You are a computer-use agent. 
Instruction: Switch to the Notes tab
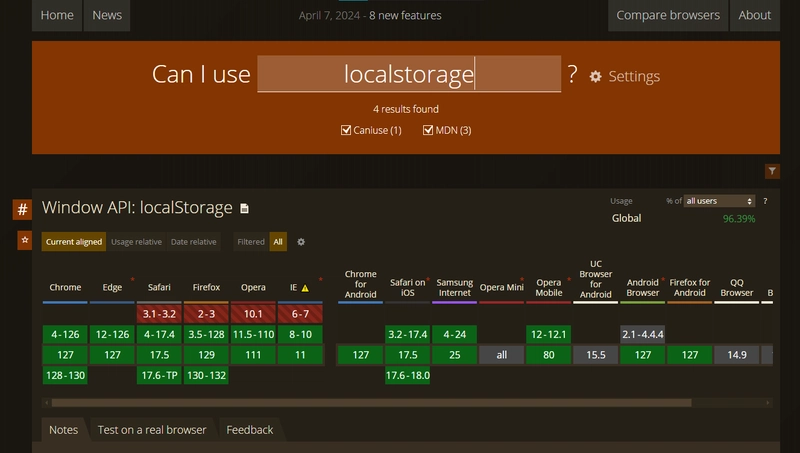tap(64, 430)
